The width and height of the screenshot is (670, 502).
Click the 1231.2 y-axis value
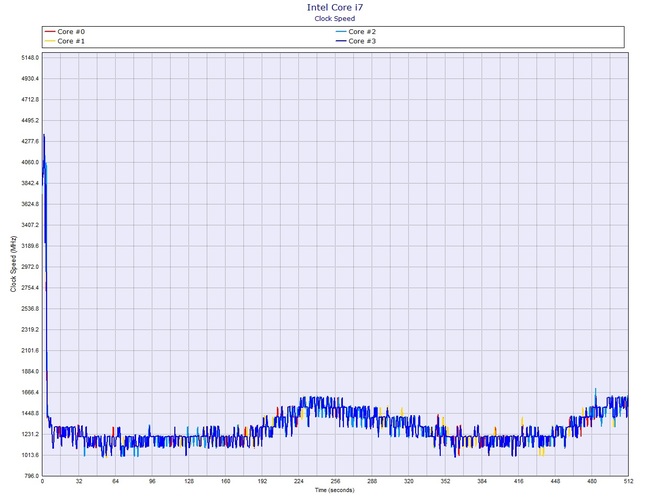coord(30,434)
